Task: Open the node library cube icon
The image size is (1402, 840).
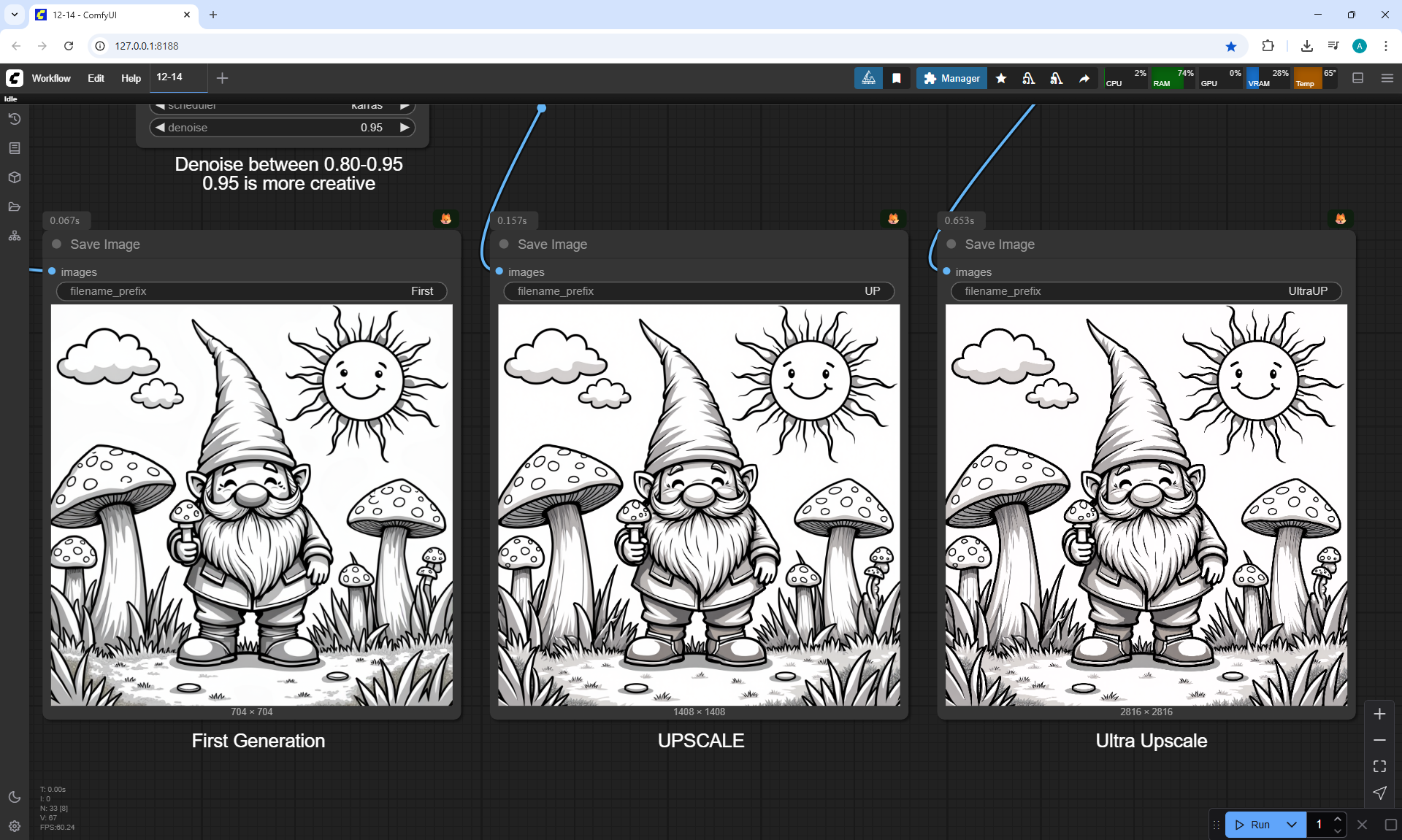Action: click(14, 177)
